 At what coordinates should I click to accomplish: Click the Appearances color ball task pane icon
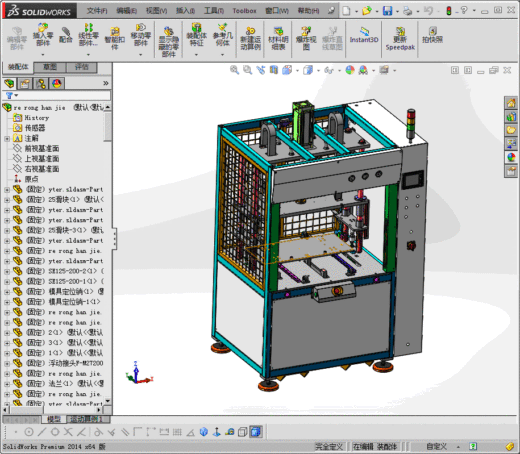pyautogui.click(x=511, y=157)
